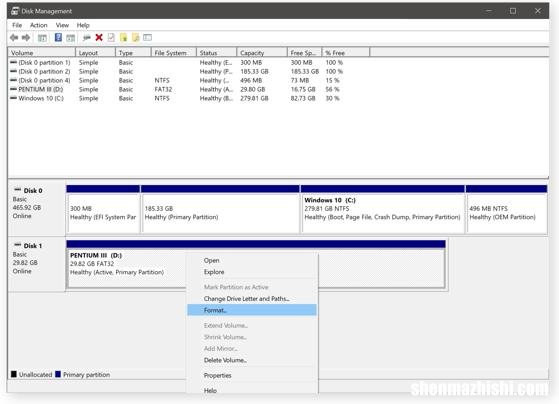Click the Back arrow toolbar icon
The width and height of the screenshot is (559, 404).
[14, 37]
